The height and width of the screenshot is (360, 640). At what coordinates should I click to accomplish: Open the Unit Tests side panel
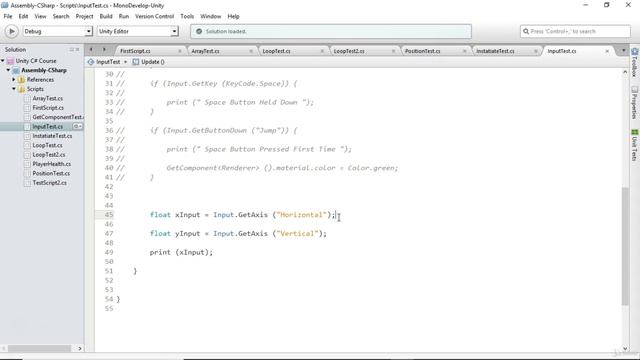[x=634, y=145]
